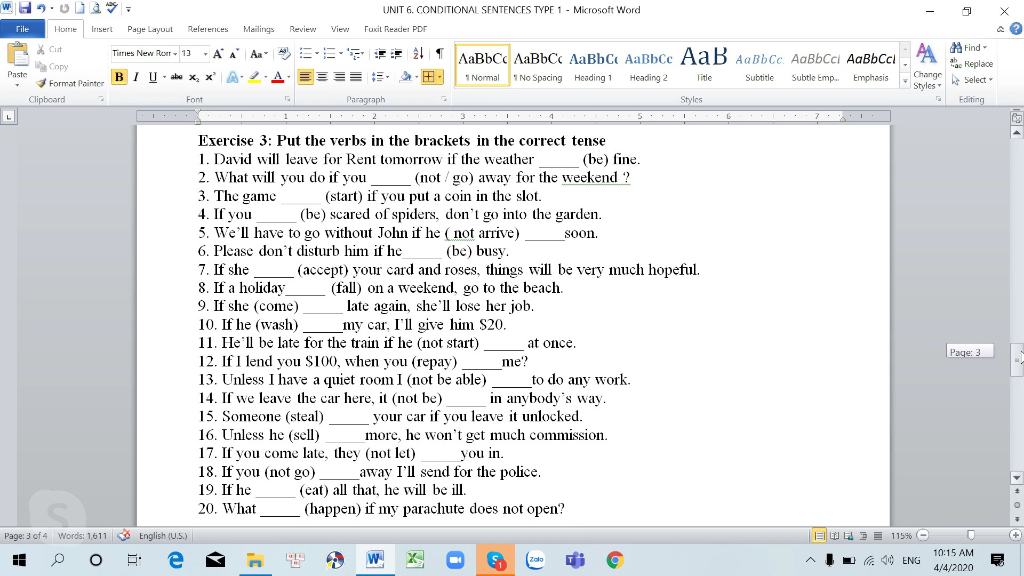Open the font name dropdown
The image size is (1024, 576).
[175, 54]
